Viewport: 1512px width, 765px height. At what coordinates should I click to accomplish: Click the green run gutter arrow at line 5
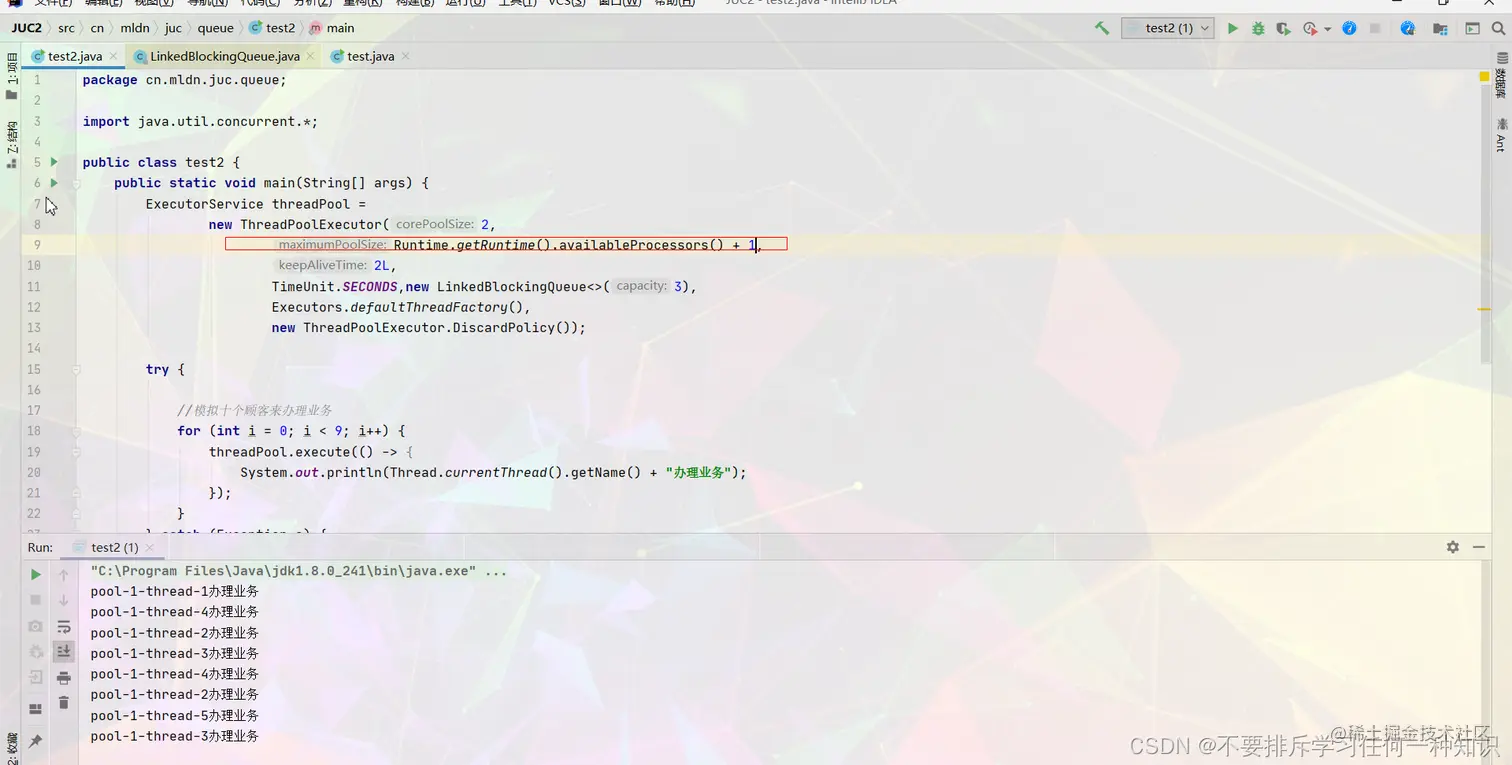coord(54,162)
